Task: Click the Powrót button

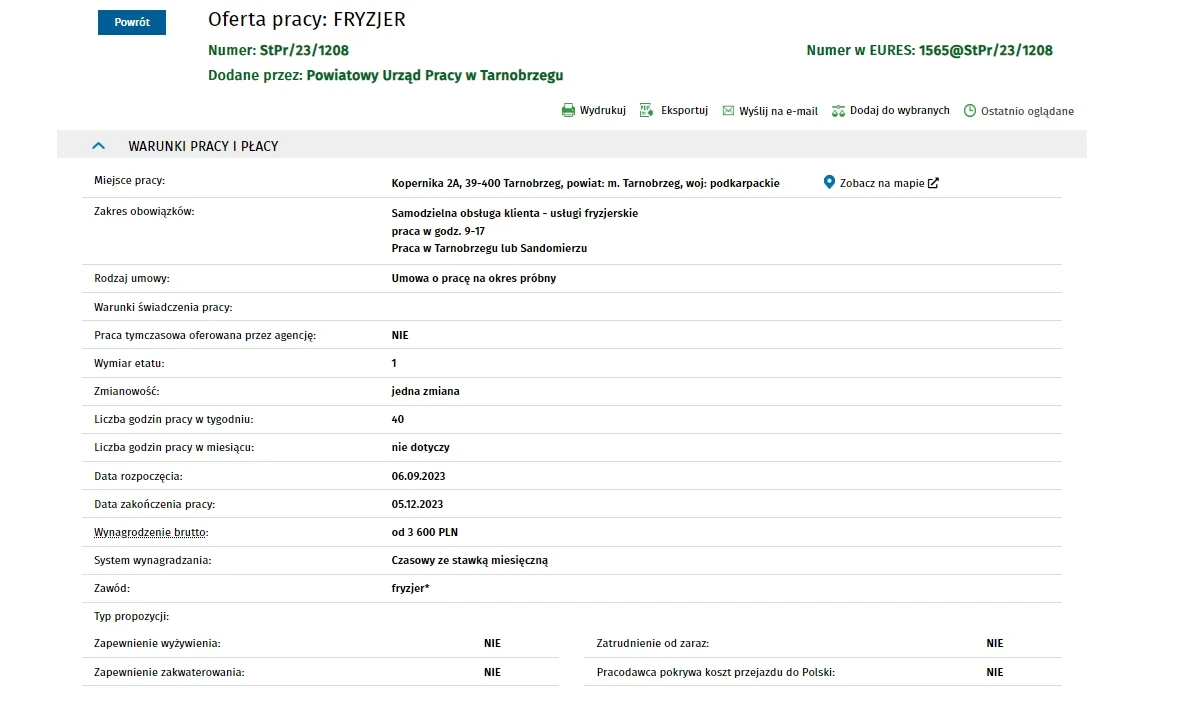Action: click(131, 23)
